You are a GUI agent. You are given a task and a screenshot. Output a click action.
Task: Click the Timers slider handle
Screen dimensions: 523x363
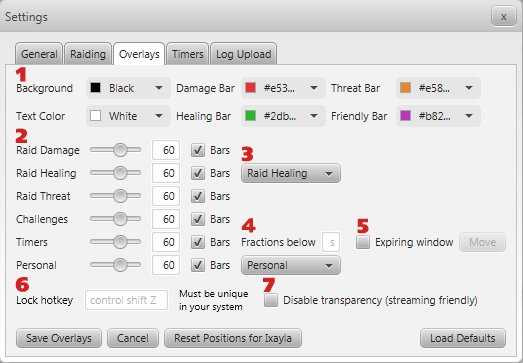pos(120,242)
